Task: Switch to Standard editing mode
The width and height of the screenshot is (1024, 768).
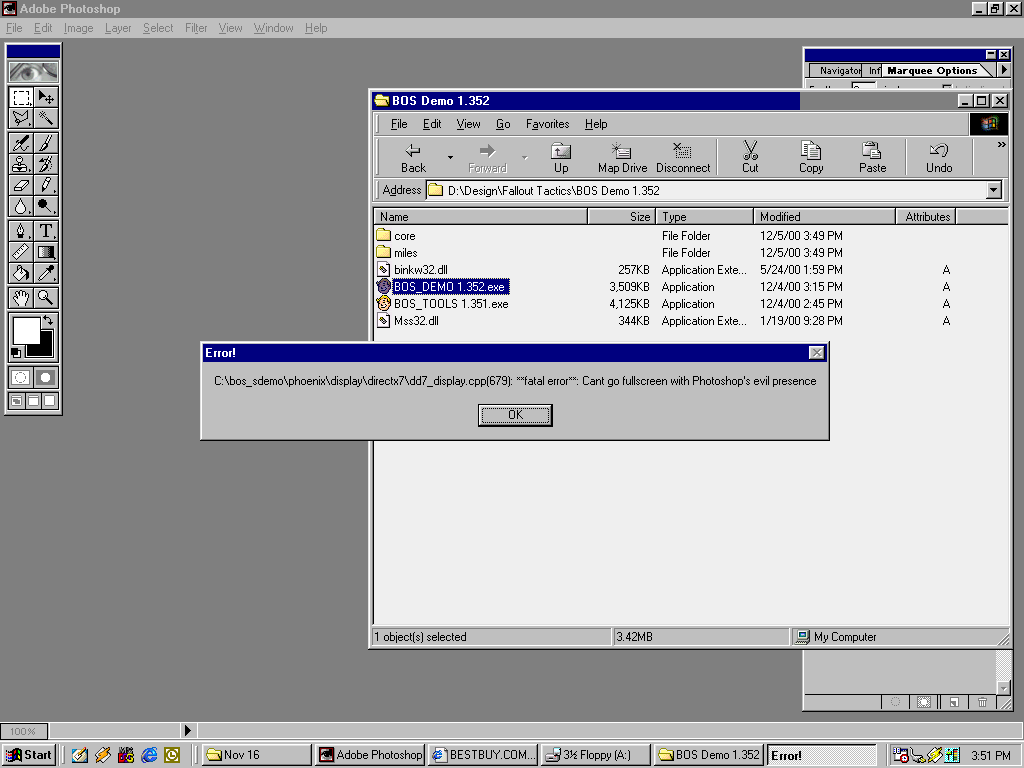Action: (x=21, y=377)
